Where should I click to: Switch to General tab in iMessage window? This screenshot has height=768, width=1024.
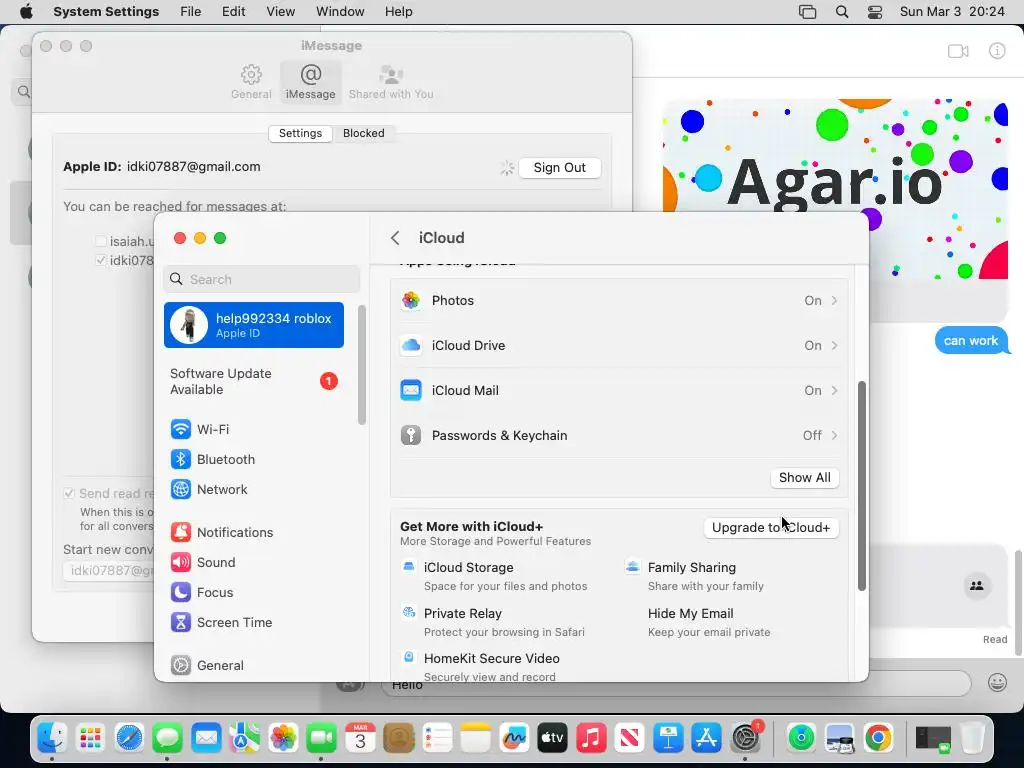click(x=251, y=82)
